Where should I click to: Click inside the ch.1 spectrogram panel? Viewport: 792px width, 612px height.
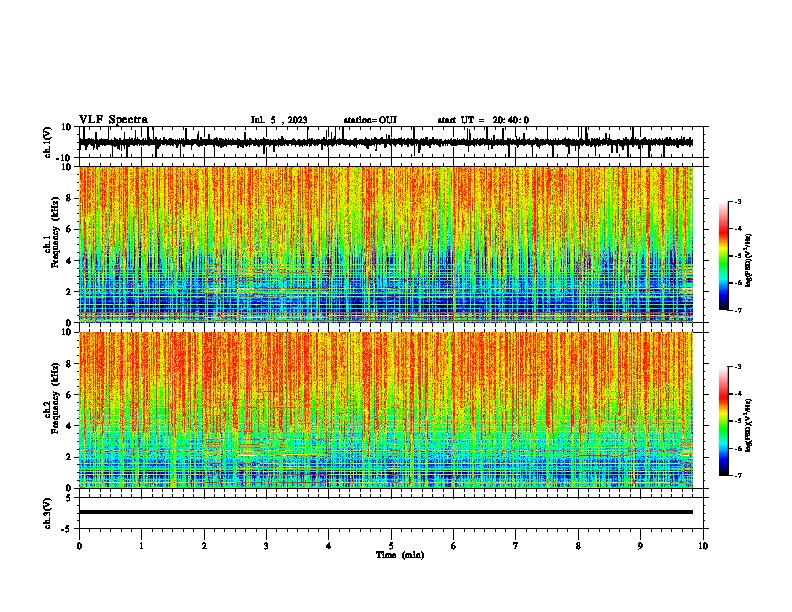386,244
